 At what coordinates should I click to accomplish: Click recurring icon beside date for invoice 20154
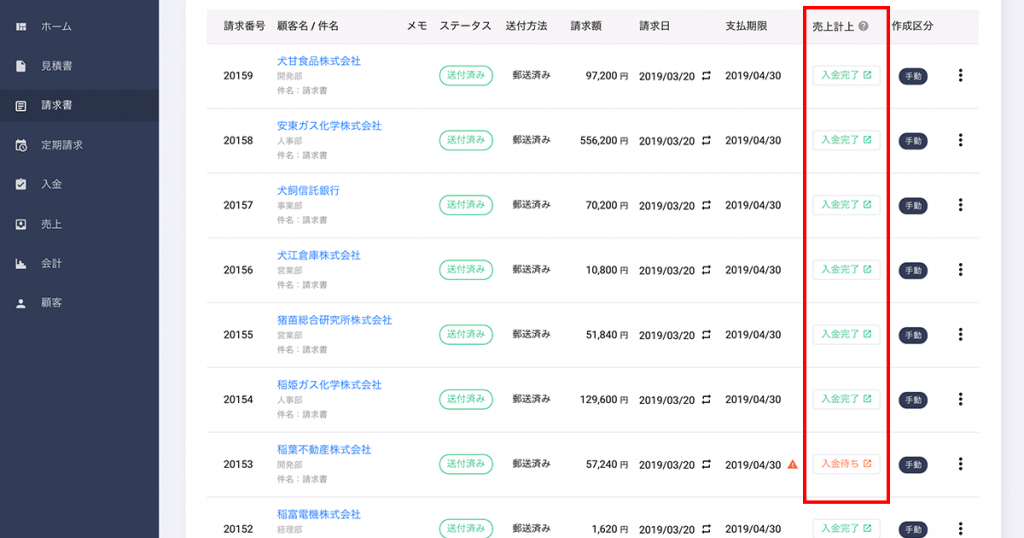[706, 399]
